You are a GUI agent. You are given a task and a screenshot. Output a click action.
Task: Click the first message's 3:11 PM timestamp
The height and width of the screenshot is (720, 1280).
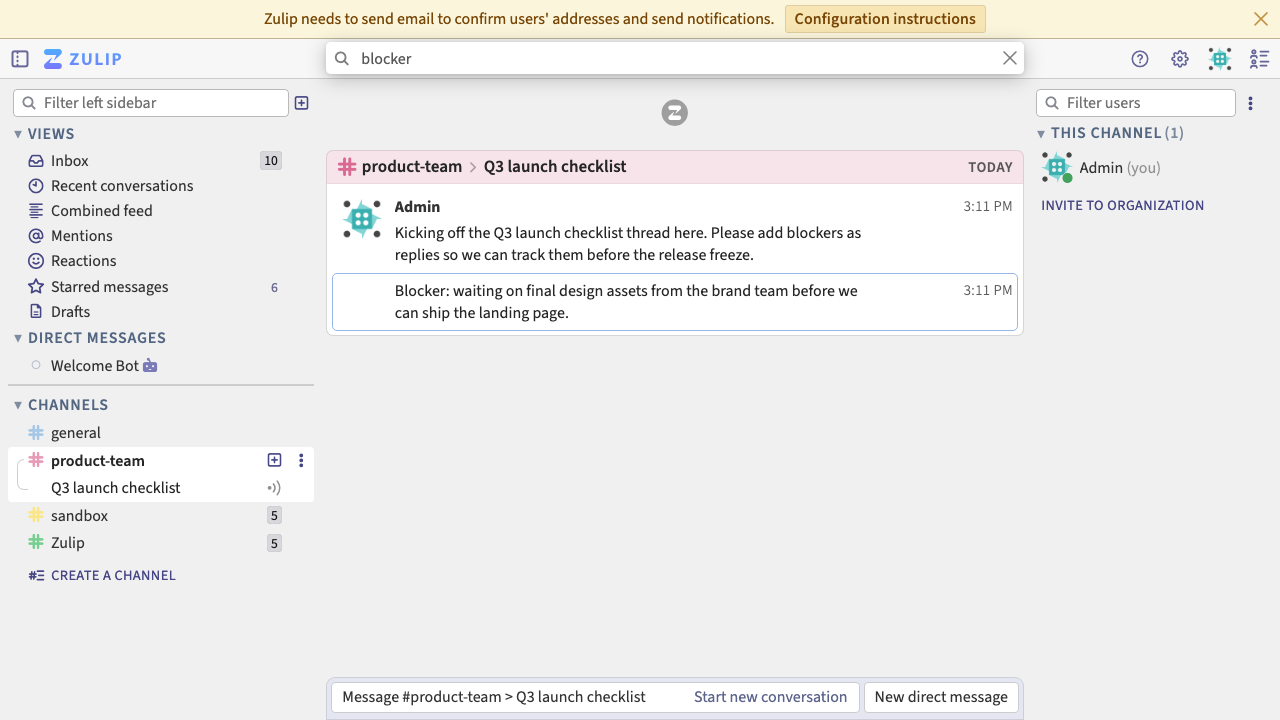tap(988, 207)
